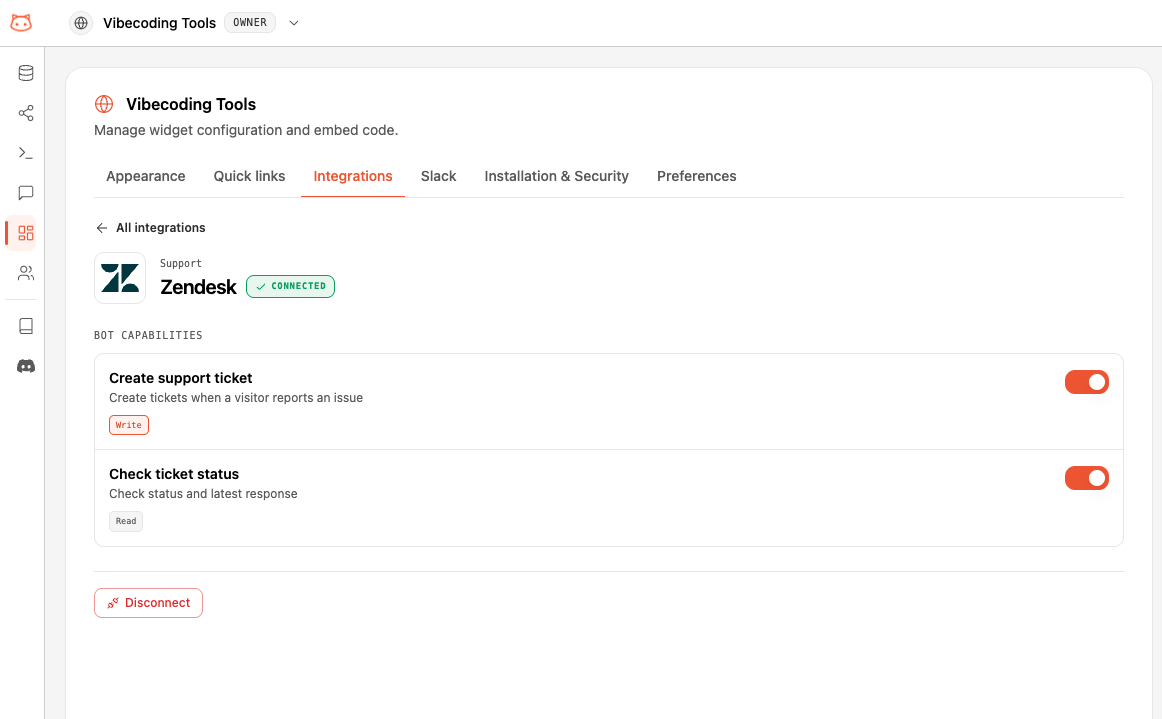Open the Preferences tab
1162x719 pixels.
click(697, 176)
